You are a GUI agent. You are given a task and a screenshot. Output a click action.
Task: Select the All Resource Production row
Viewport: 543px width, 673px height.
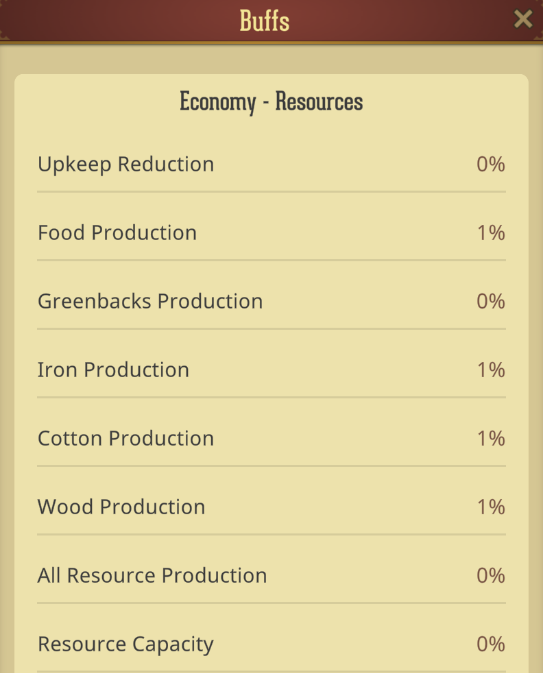tap(271, 575)
